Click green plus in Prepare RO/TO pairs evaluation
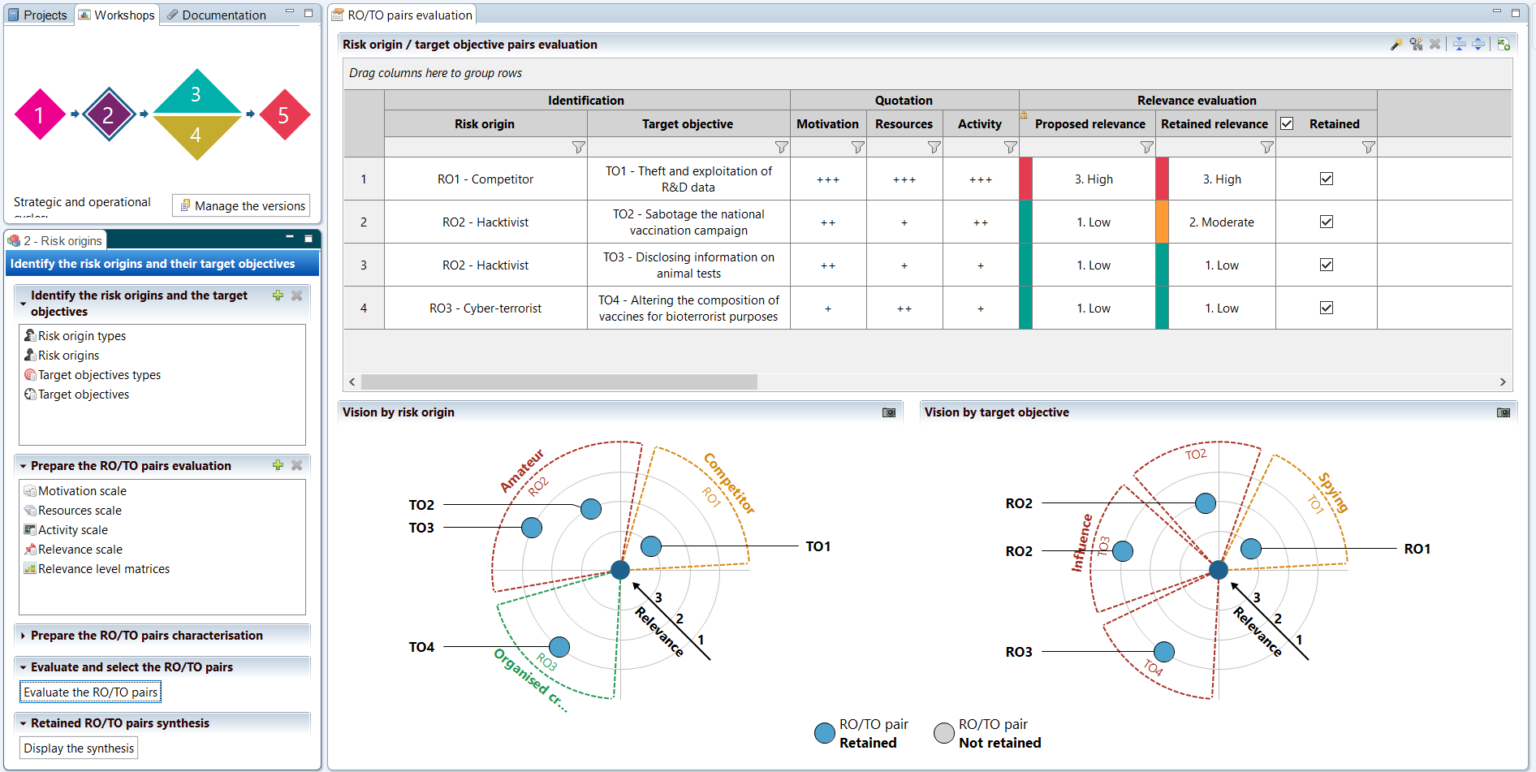Viewport: 1536px width, 772px height. point(278,466)
